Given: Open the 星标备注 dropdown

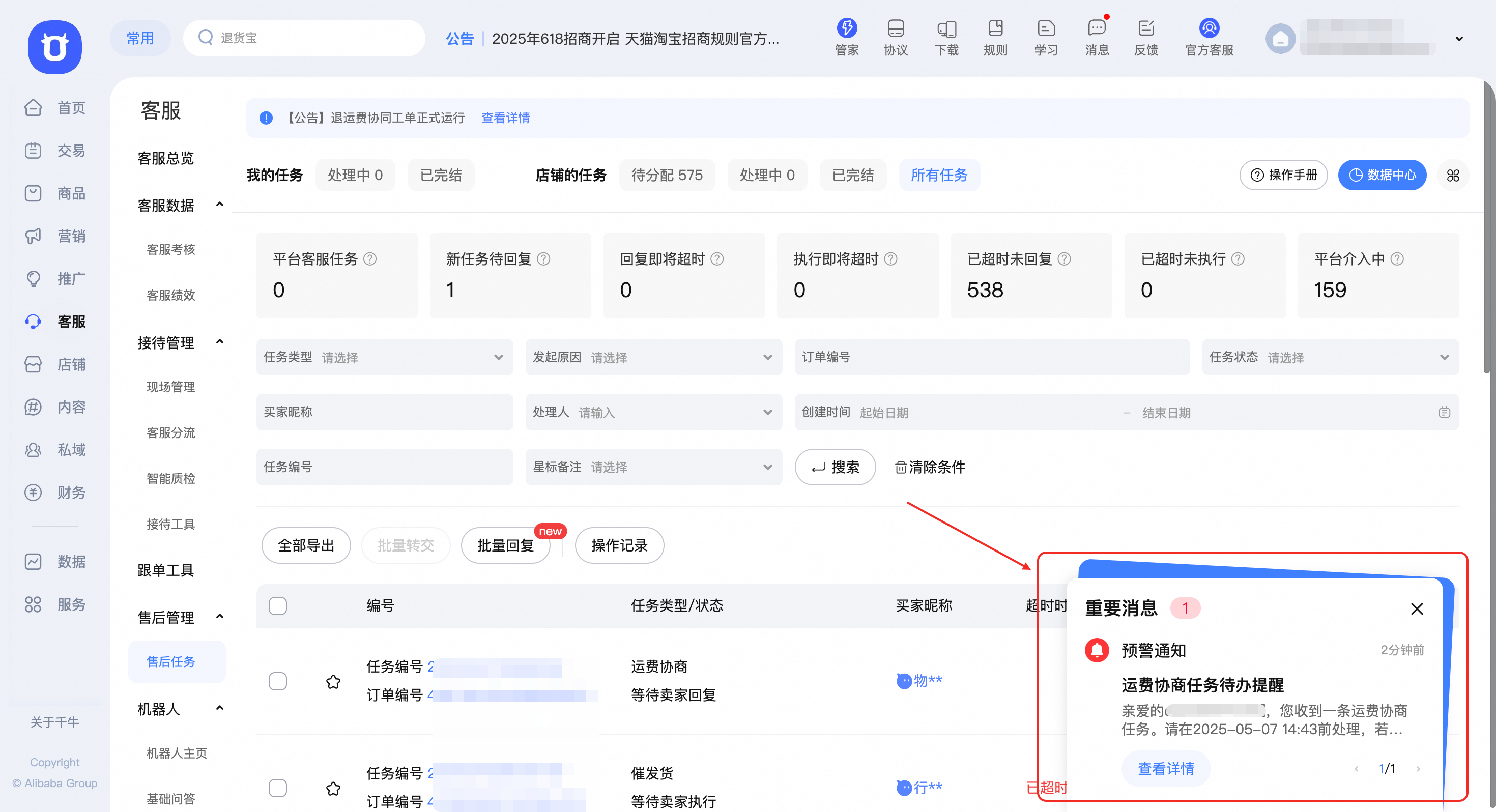Looking at the screenshot, I should 653,467.
